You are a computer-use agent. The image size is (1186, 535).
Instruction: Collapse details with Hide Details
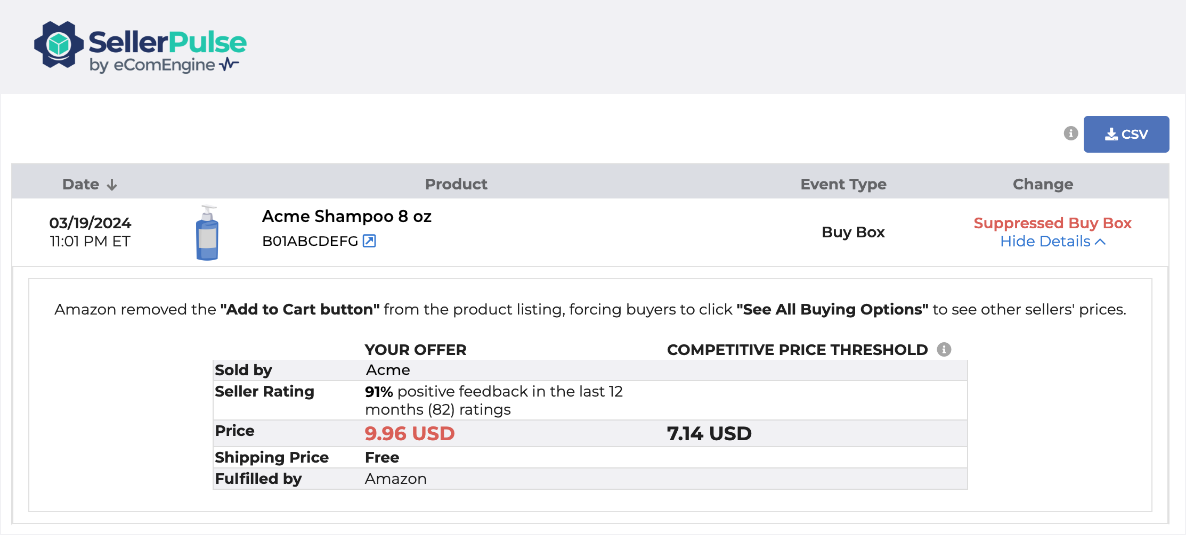pos(1045,241)
